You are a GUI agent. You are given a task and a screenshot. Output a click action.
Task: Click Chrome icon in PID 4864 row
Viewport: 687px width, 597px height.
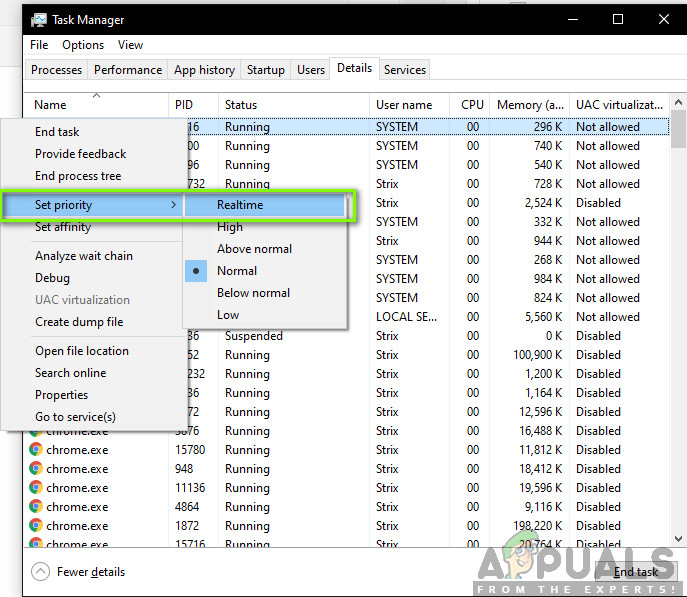(36, 507)
